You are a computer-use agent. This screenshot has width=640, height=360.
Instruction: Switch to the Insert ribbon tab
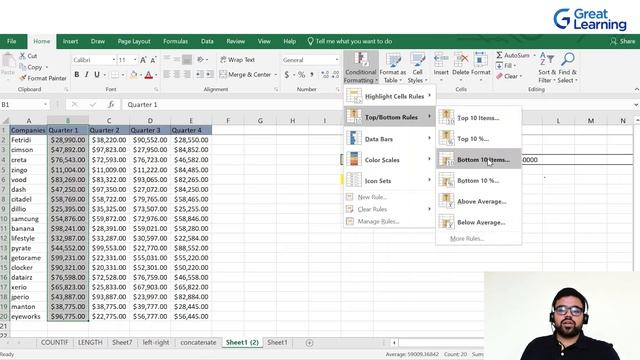(x=70, y=41)
